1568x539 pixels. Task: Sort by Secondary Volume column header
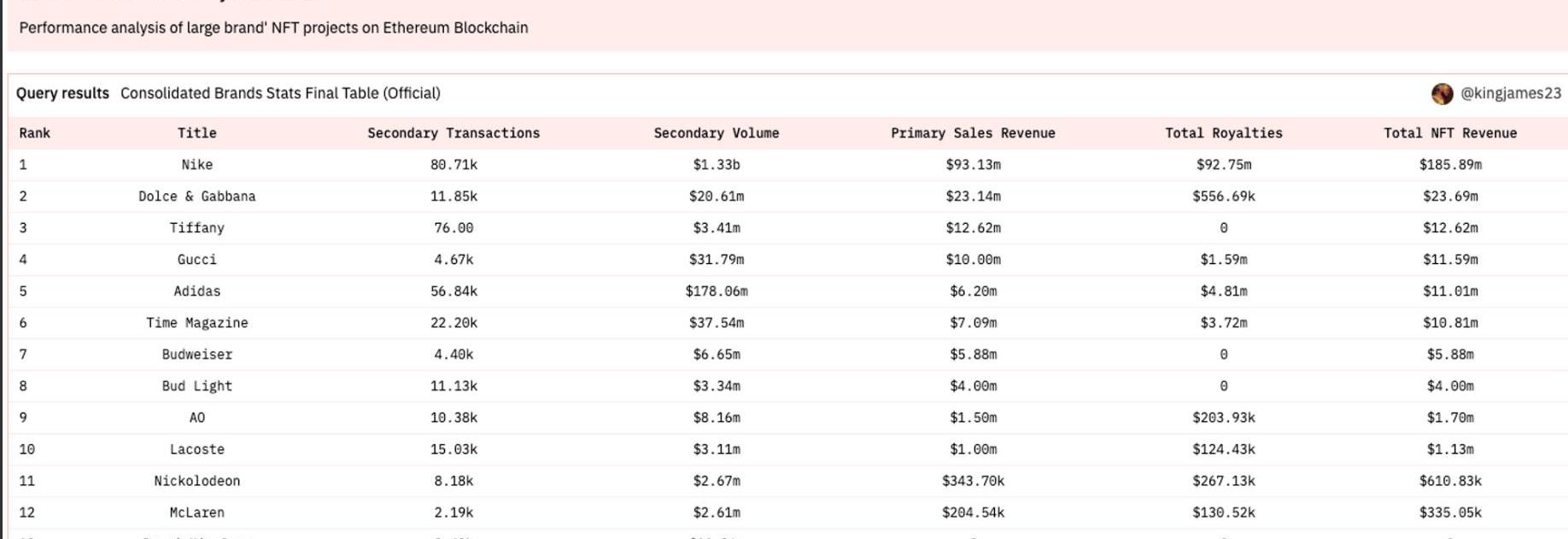pos(716,133)
